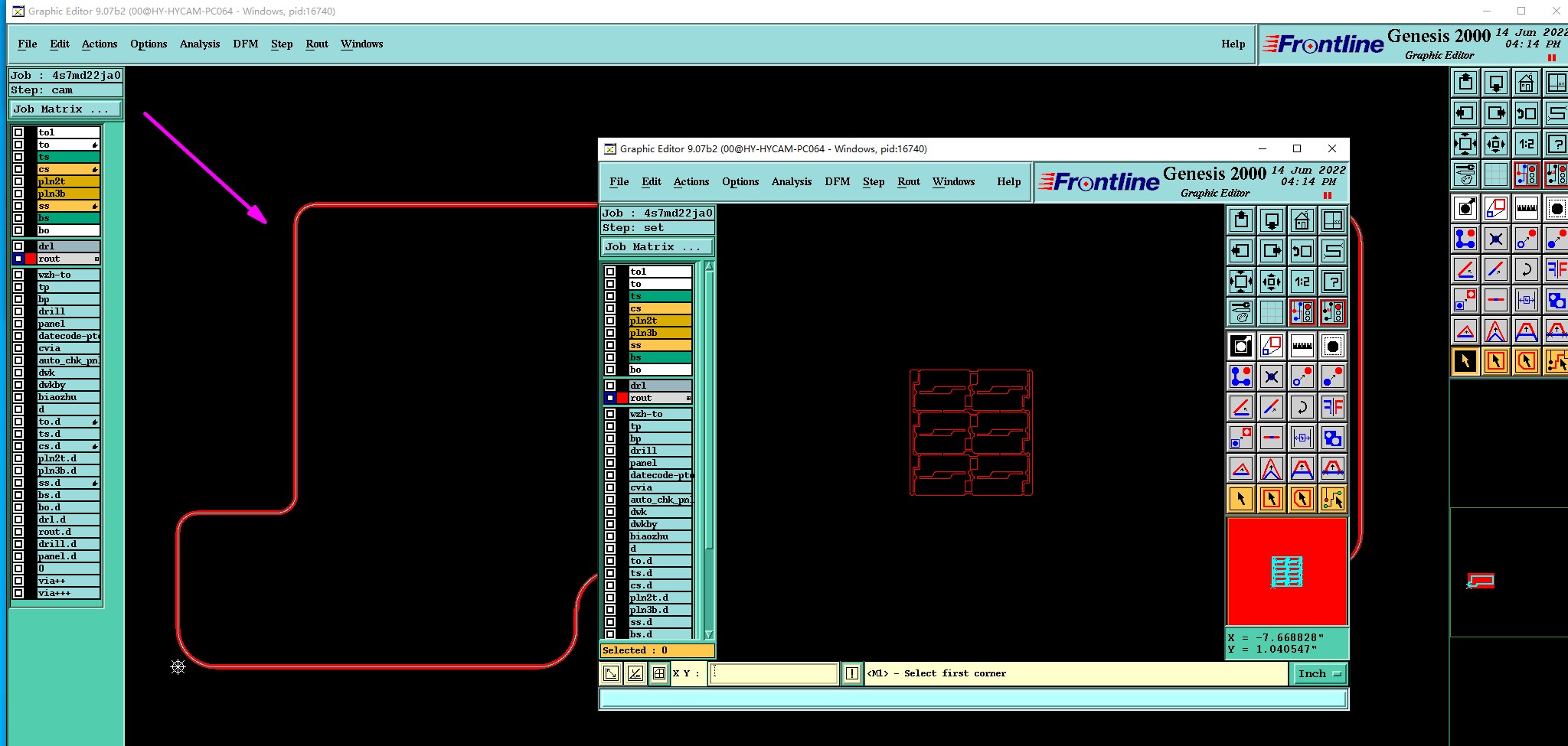
Task: Click Previous Zoom icon in front window
Action: click(1302, 251)
